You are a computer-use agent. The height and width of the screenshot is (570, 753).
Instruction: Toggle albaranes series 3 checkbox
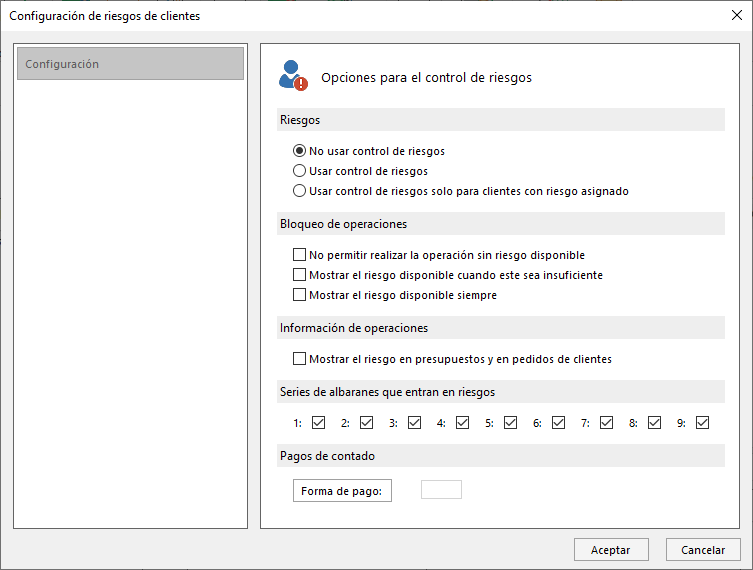coord(414,423)
